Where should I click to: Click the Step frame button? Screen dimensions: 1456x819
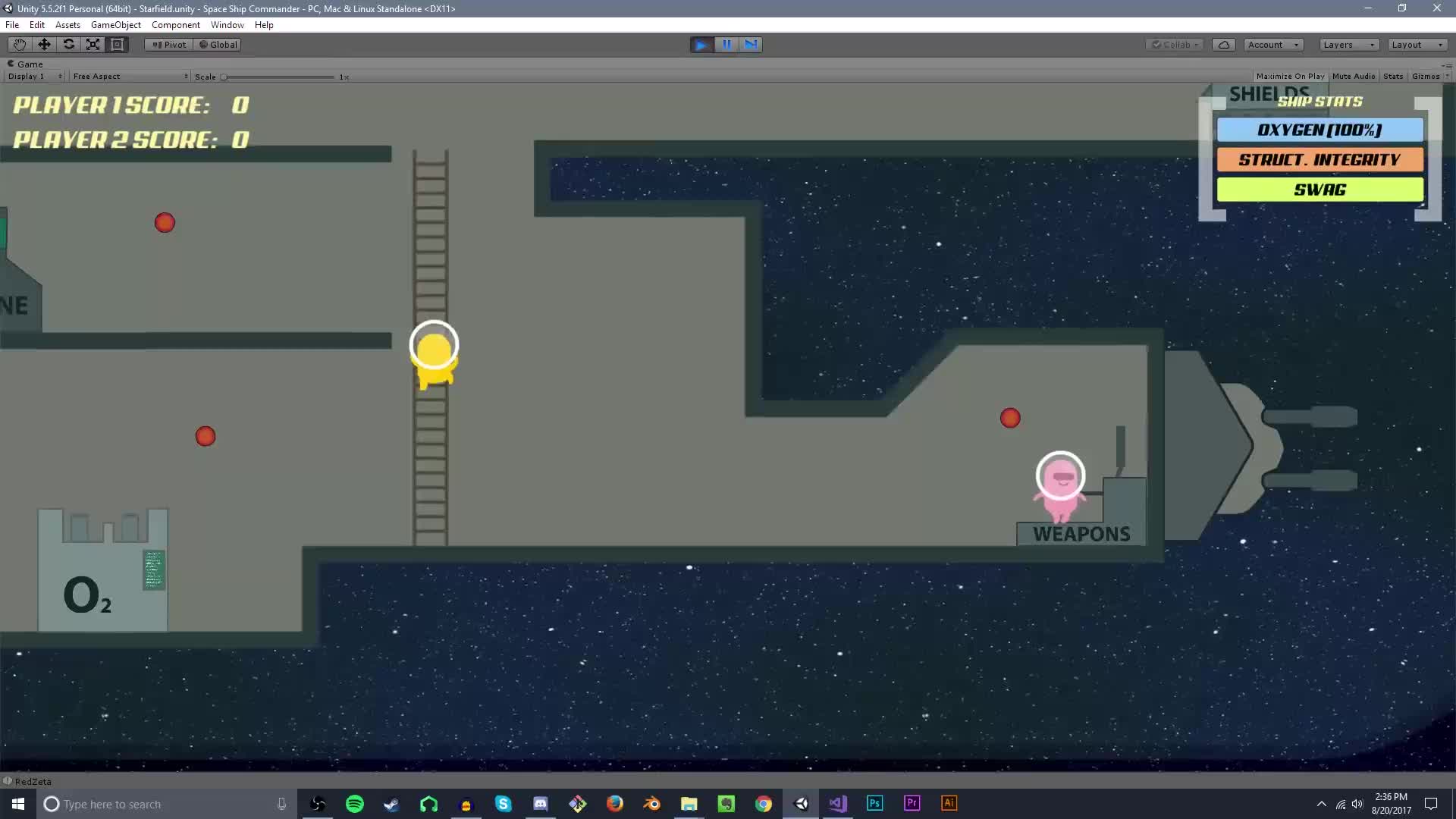point(751,45)
